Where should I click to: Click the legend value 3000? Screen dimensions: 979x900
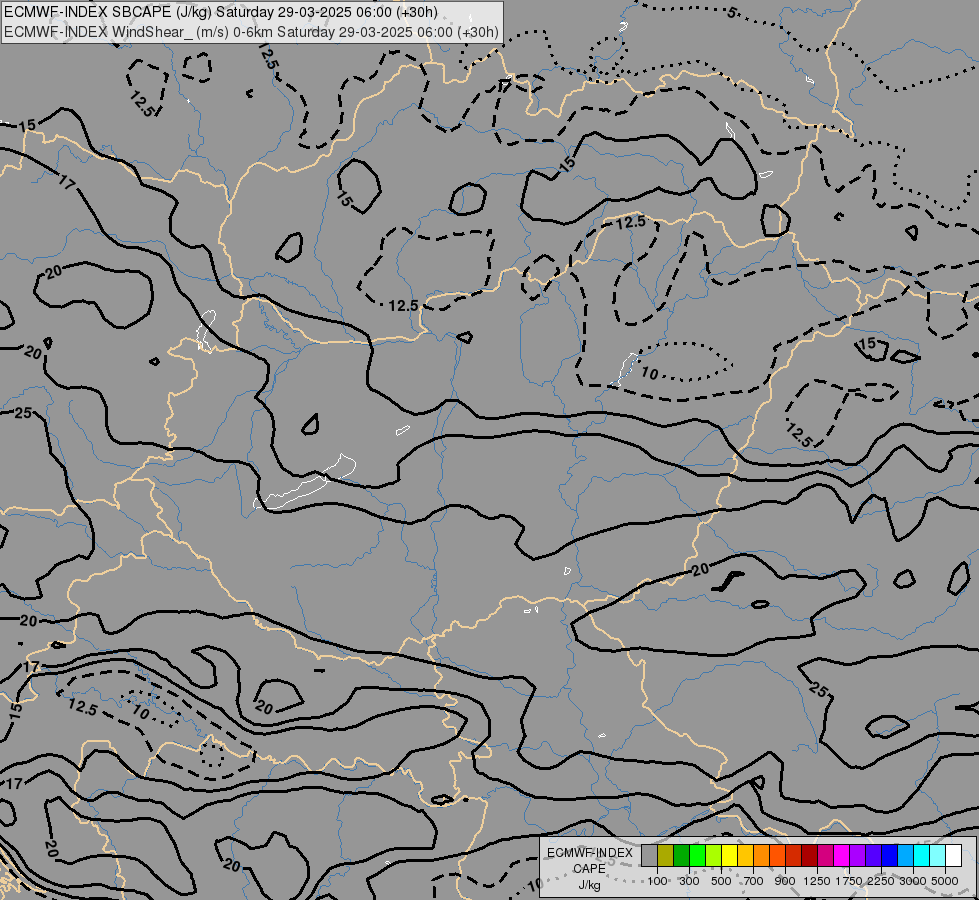913,881
